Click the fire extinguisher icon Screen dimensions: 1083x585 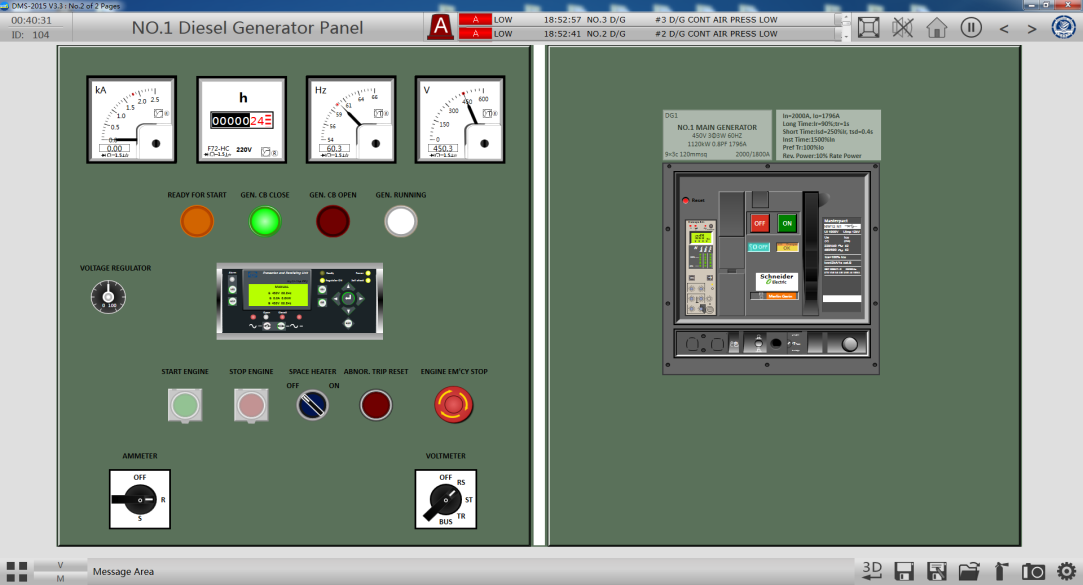[x=1001, y=571]
